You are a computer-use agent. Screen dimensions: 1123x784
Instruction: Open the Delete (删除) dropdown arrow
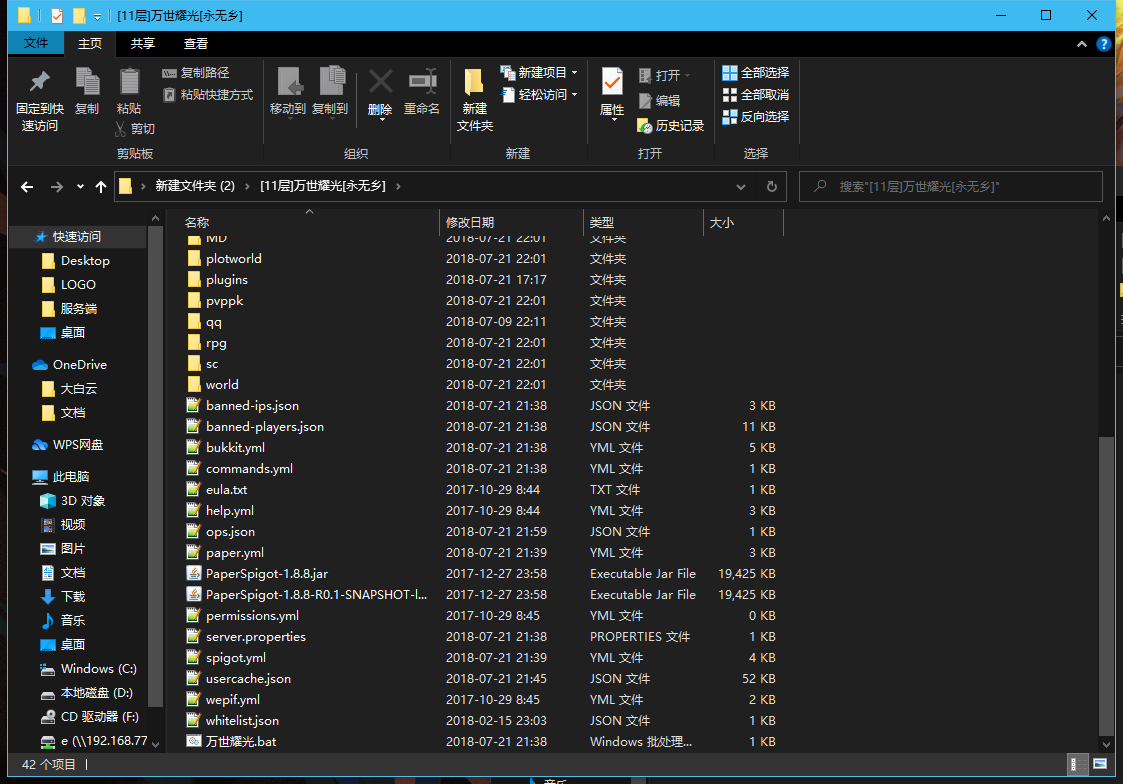(x=380, y=120)
